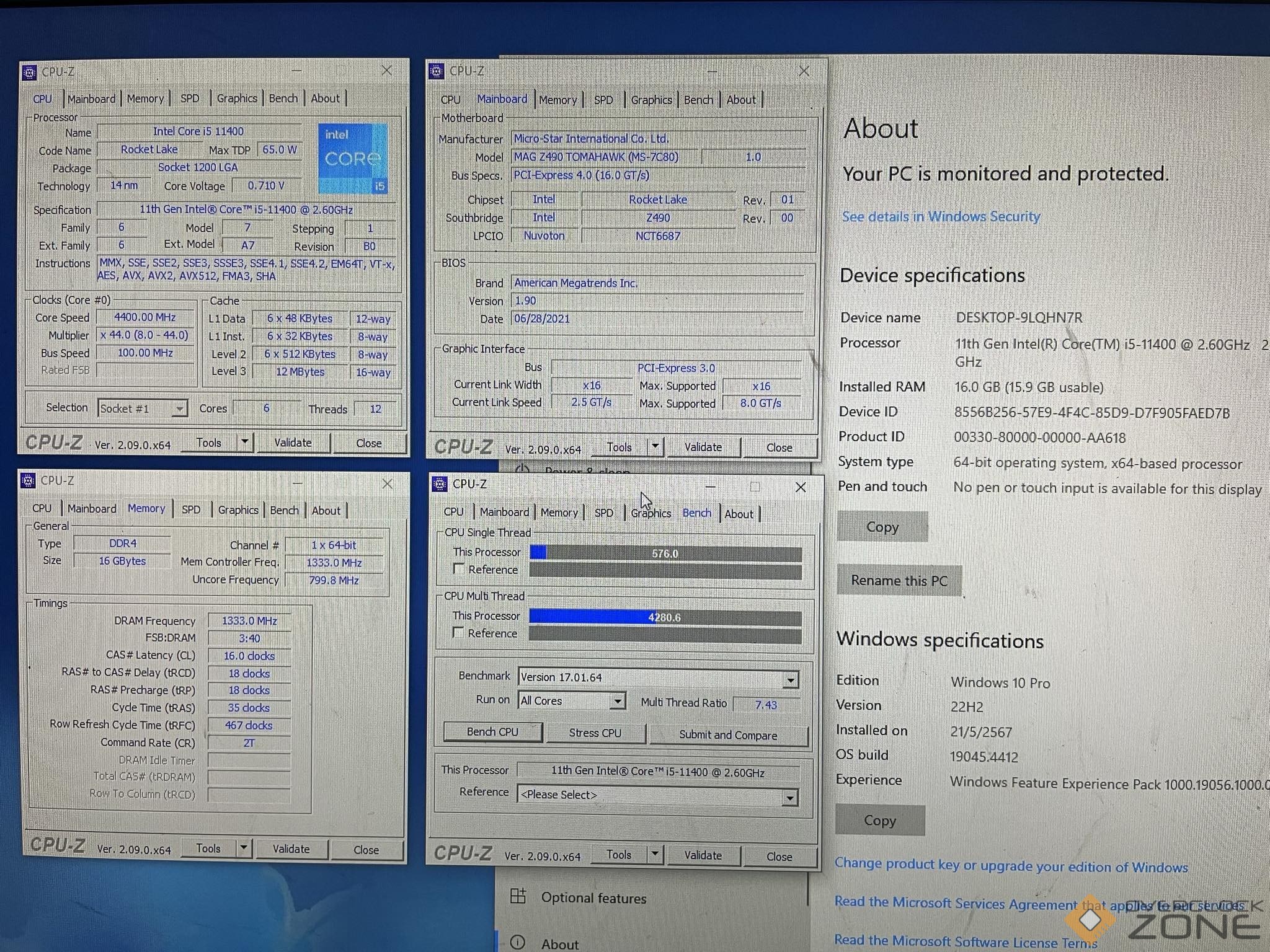Open the Socket #1 selection dropdown
Viewport: 1270px width, 952px height.
click(x=179, y=408)
